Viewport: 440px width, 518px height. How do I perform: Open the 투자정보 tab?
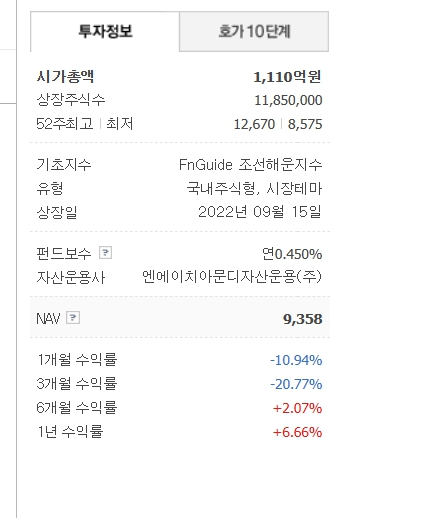105,32
